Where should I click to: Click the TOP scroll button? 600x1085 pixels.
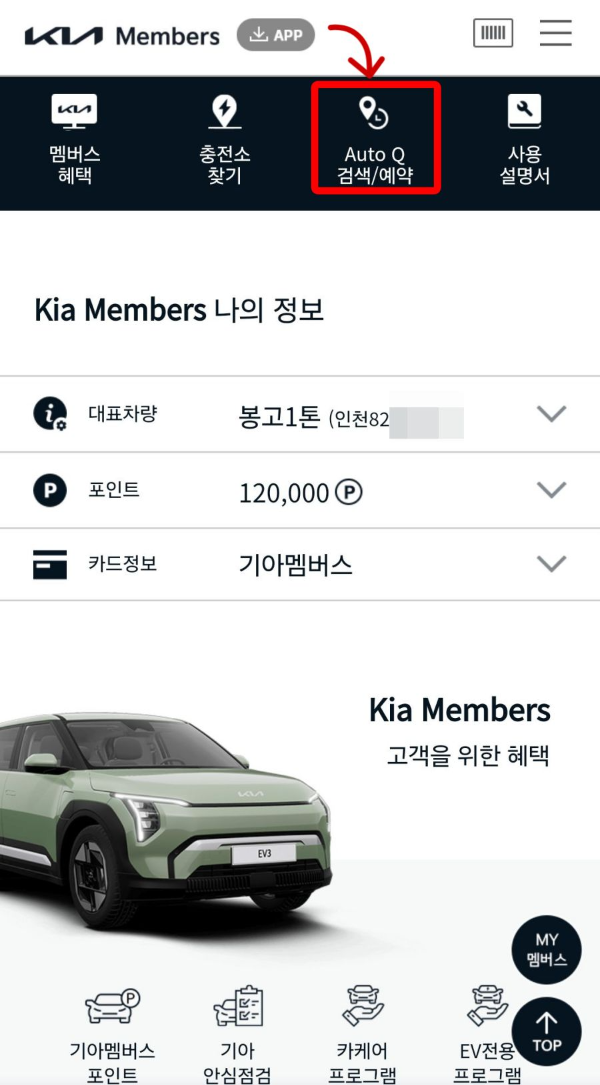(547, 1031)
